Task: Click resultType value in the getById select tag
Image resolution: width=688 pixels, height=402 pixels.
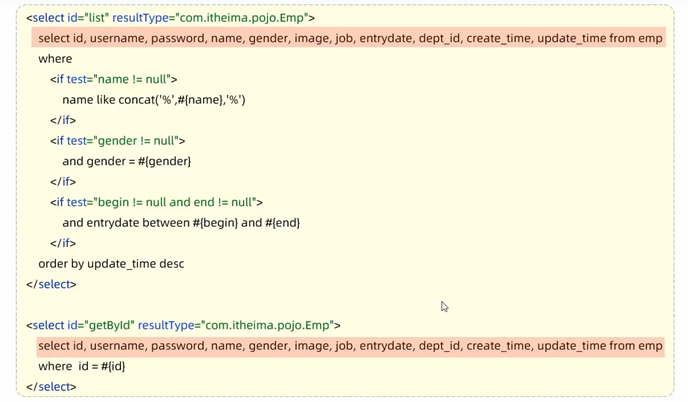Action: point(270,325)
